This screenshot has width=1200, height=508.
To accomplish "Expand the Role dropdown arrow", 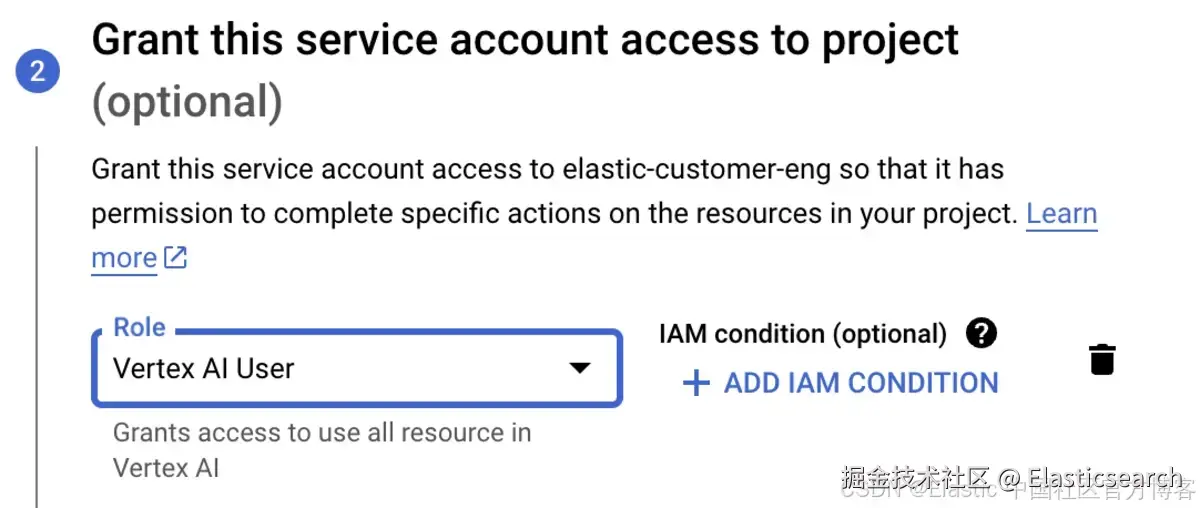I will pyautogui.click(x=579, y=368).
